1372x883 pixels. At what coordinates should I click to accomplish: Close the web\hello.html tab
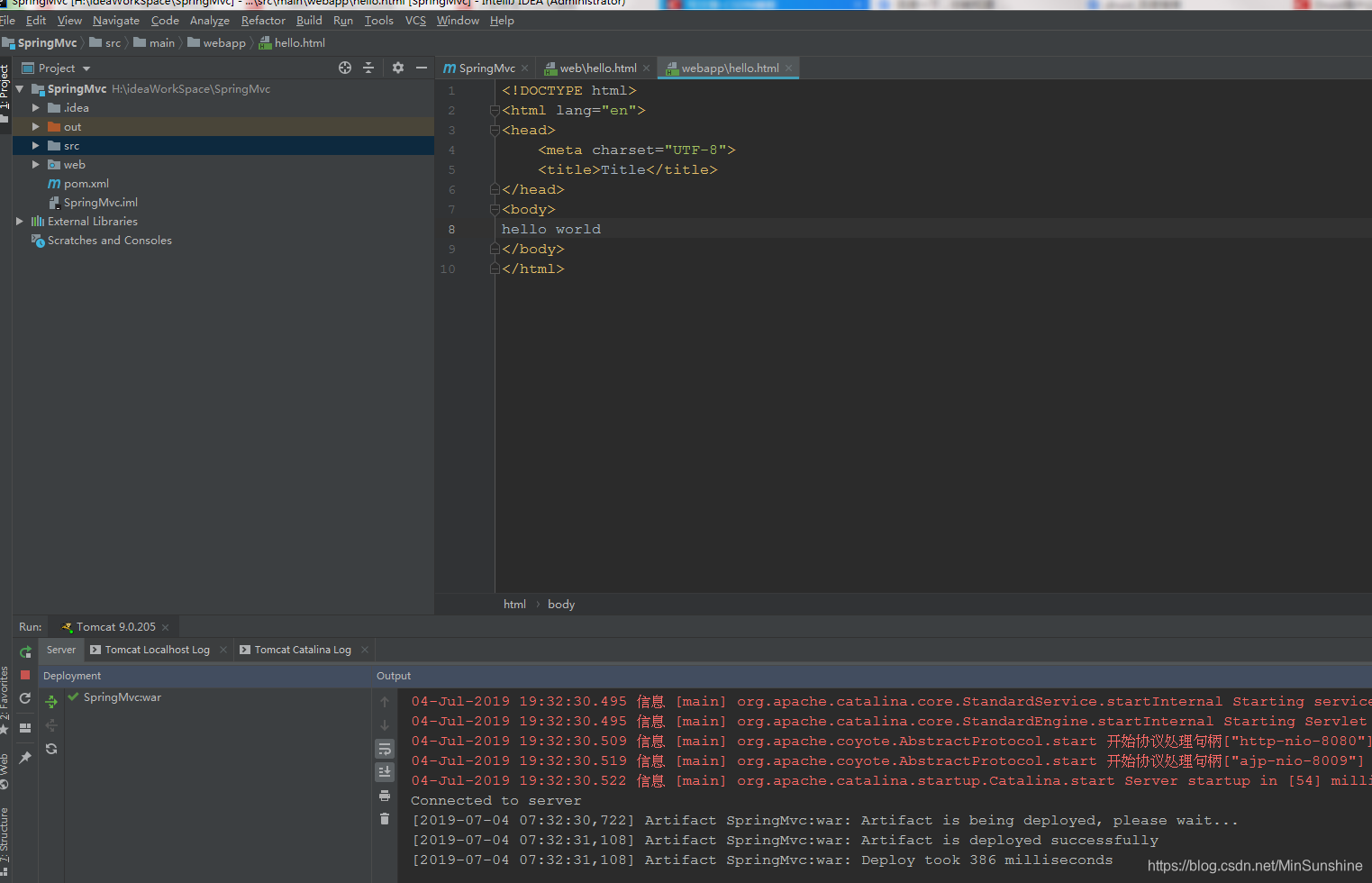[x=647, y=68]
